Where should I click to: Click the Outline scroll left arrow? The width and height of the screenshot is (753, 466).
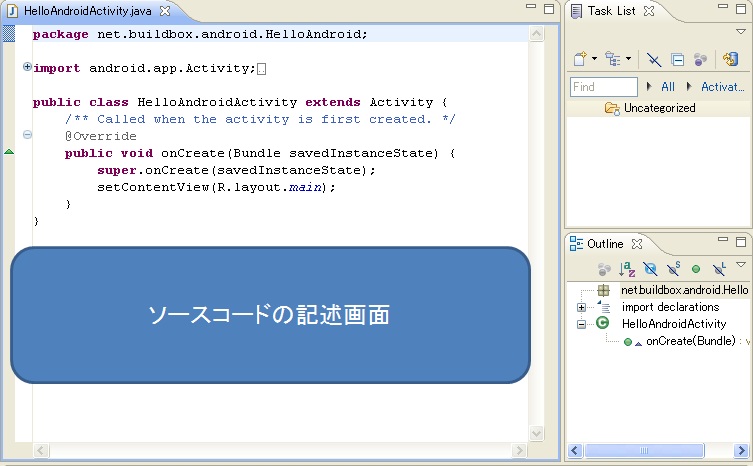[575, 451]
